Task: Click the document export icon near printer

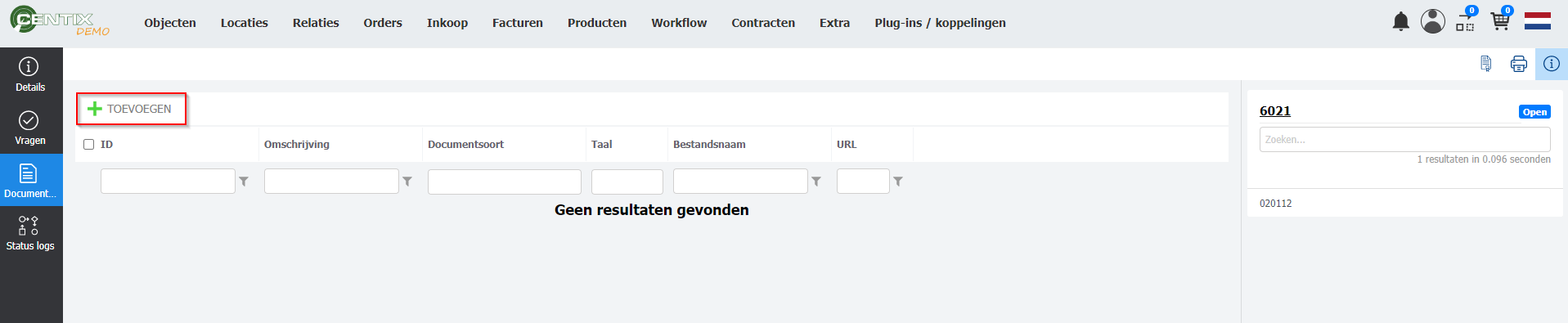Action: 1486,64
